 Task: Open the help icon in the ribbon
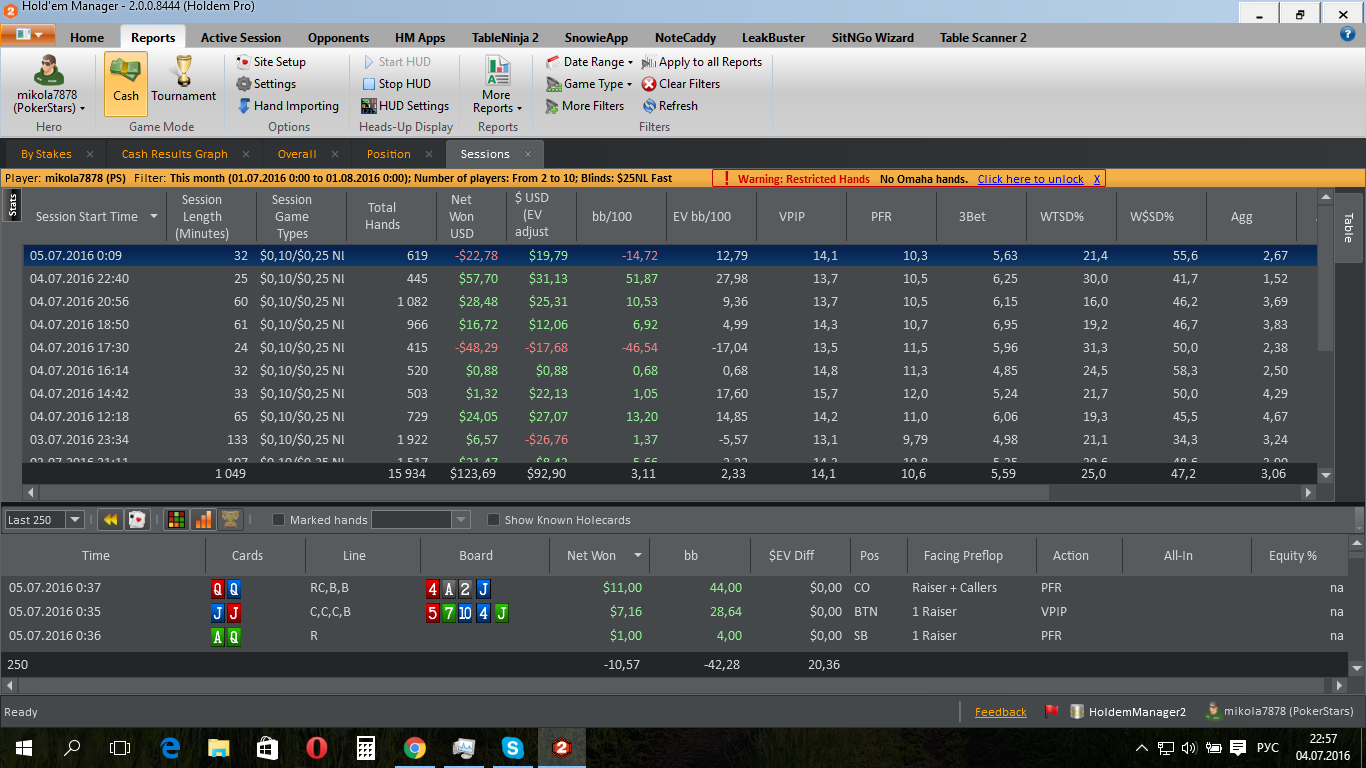pos(1347,34)
